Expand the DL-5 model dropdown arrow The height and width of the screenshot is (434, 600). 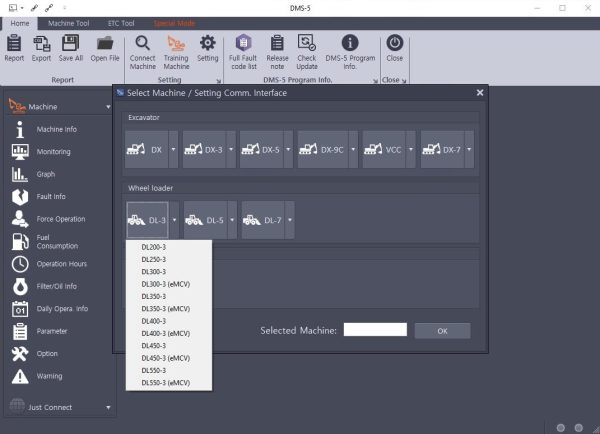(x=232, y=220)
